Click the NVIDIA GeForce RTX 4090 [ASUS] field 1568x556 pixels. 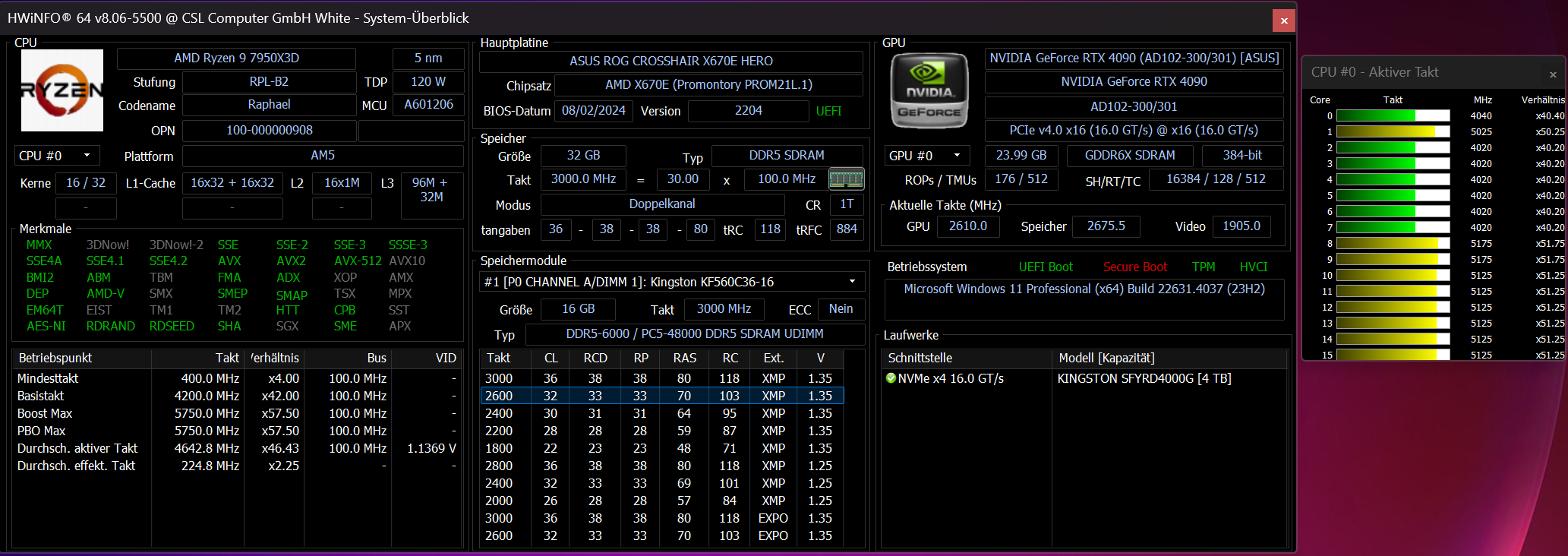(1134, 58)
